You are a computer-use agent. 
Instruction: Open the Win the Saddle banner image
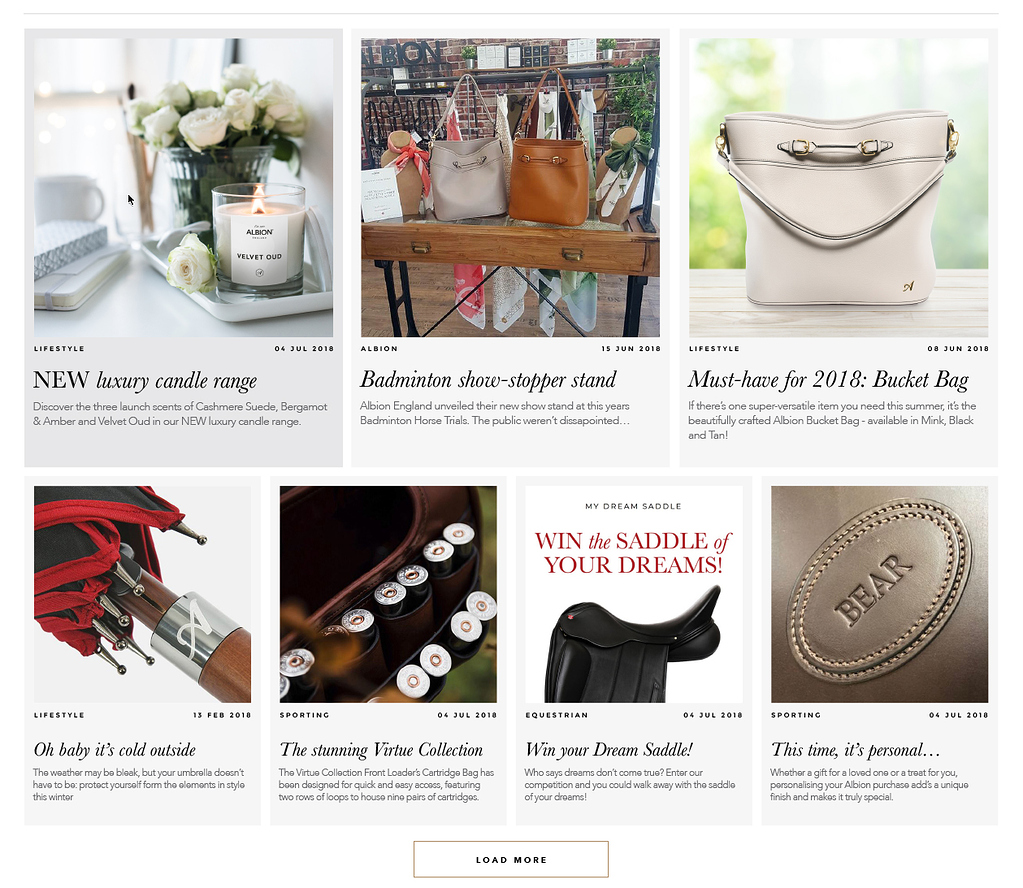click(x=634, y=594)
